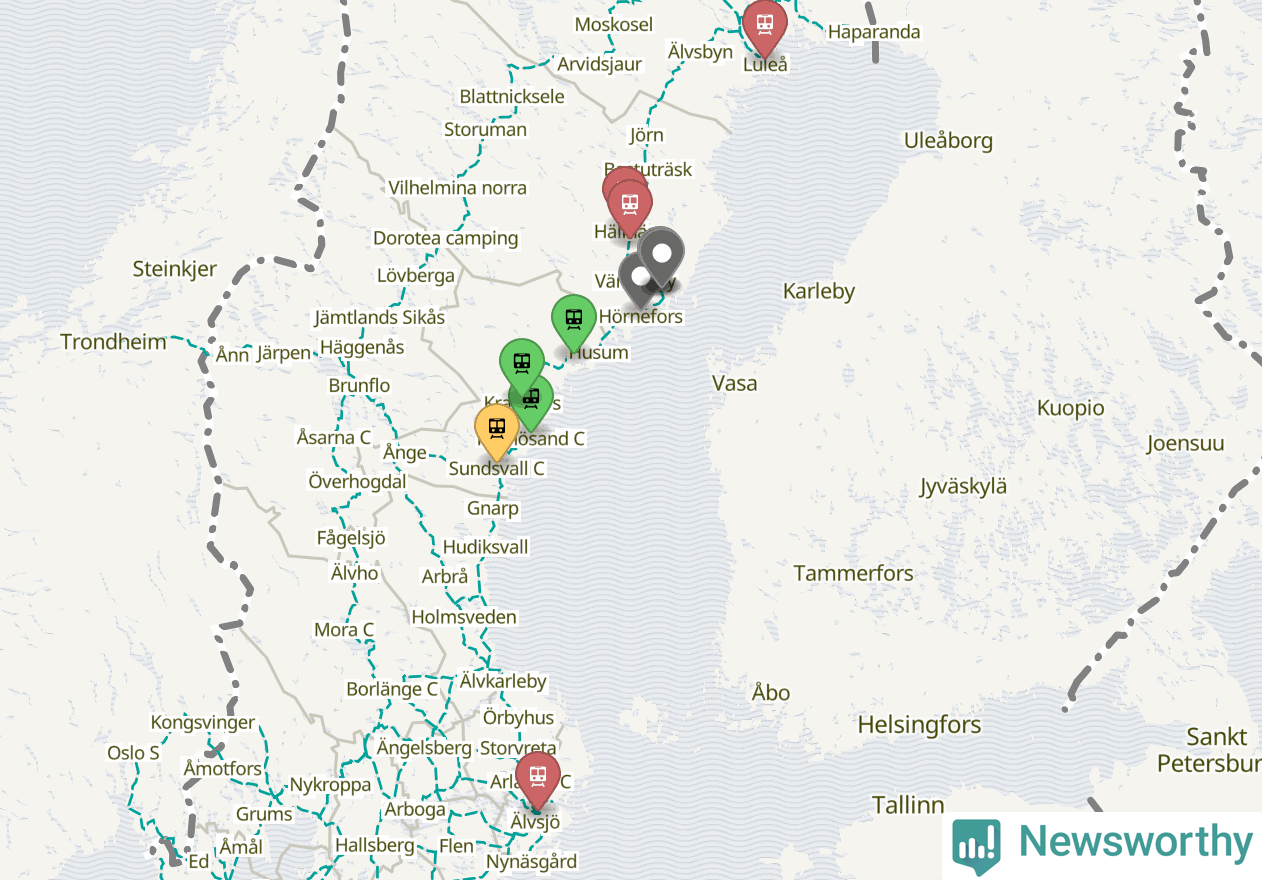Click the red train marker at Luleå
The image size is (1262, 880).
[x=765, y=26]
